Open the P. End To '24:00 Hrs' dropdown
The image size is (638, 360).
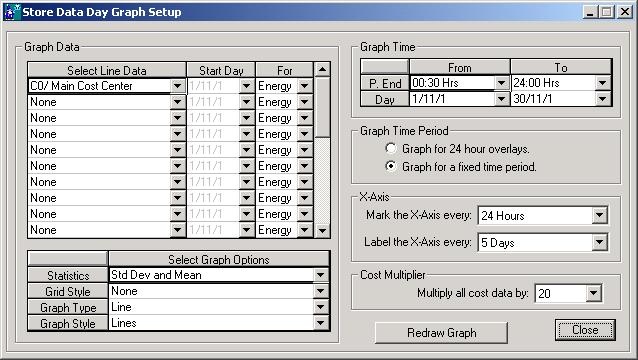click(603, 83)
